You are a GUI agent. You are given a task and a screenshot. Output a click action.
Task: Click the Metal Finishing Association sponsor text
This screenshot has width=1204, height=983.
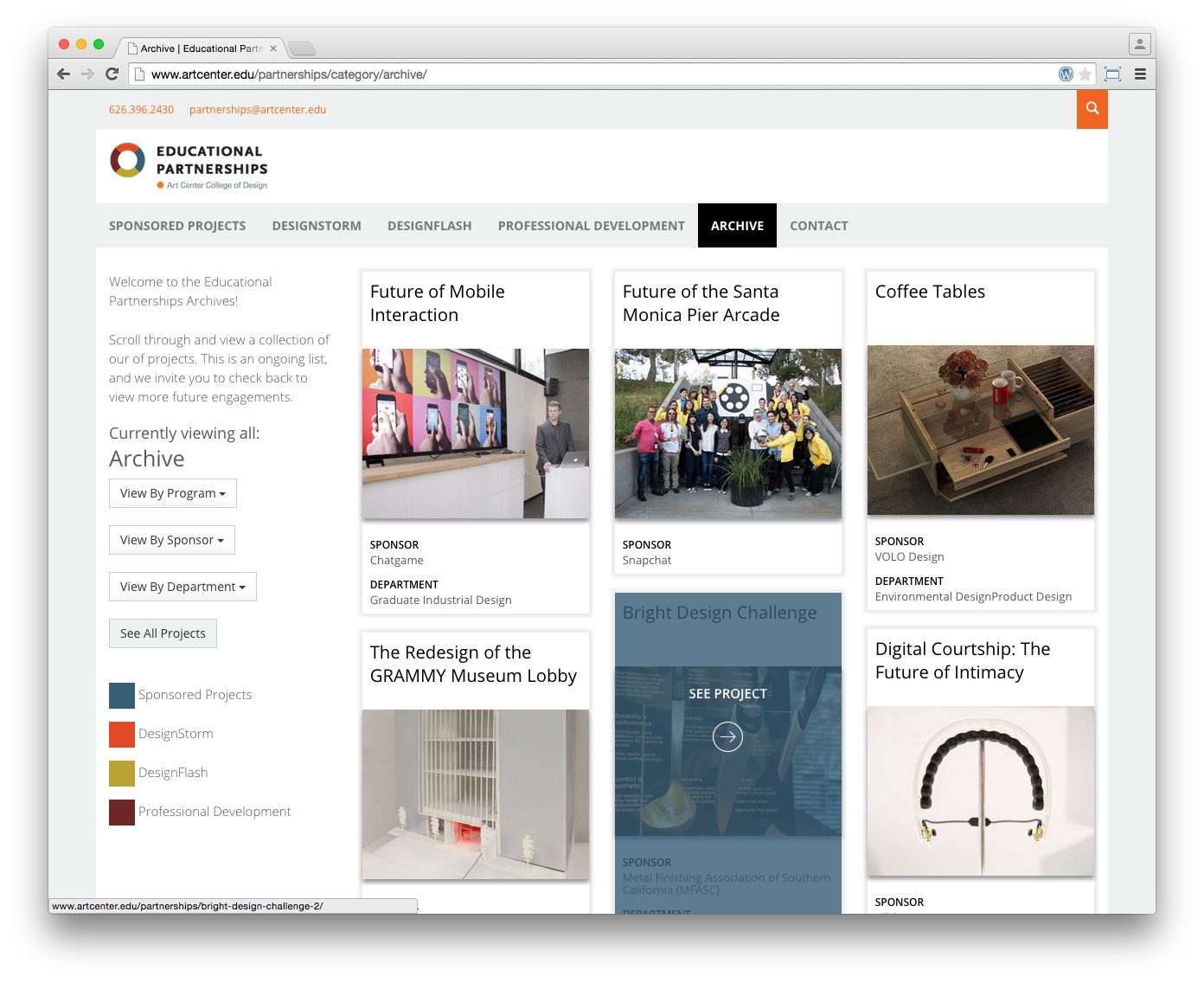(x=727, y=883)
